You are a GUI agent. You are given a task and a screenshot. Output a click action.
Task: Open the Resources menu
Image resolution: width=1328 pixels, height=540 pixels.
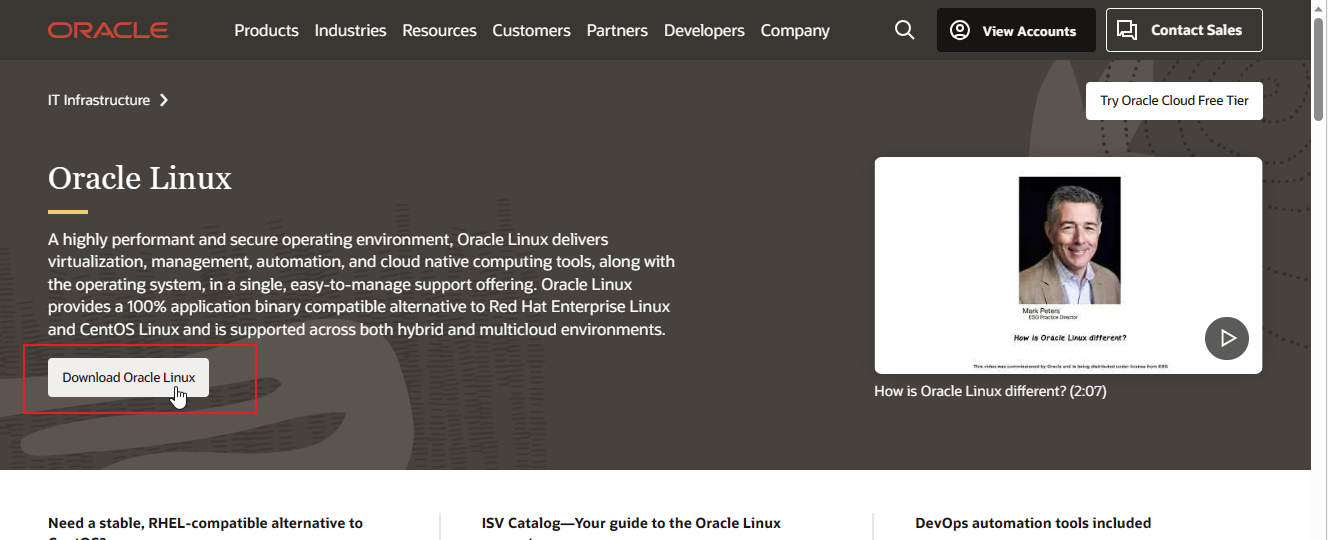click(x=439, y=30)
